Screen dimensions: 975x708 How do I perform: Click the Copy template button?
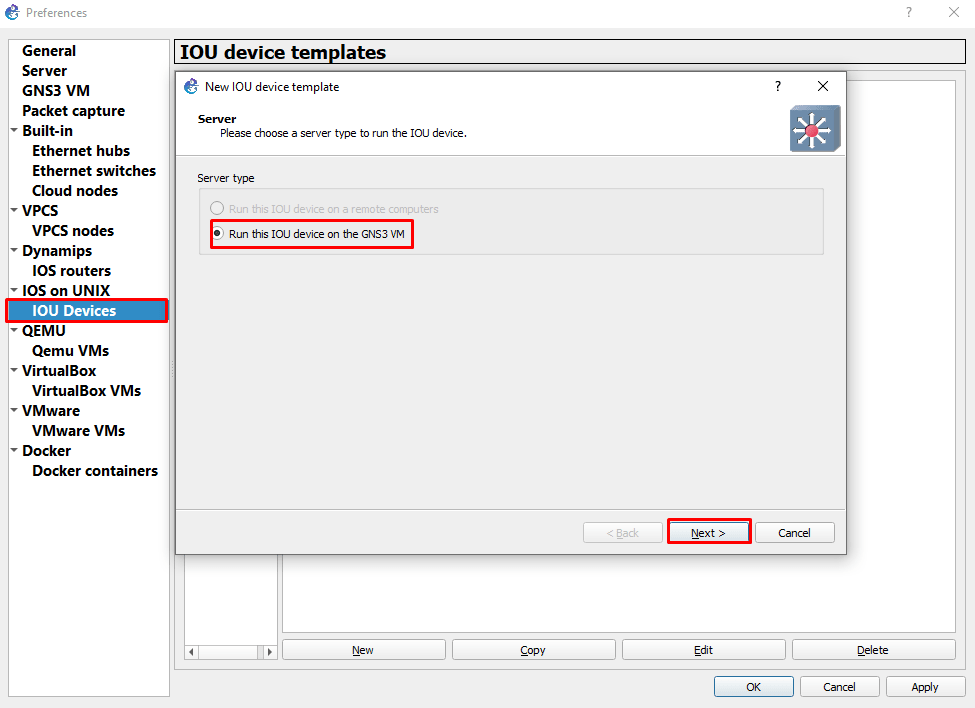(534, 650)
